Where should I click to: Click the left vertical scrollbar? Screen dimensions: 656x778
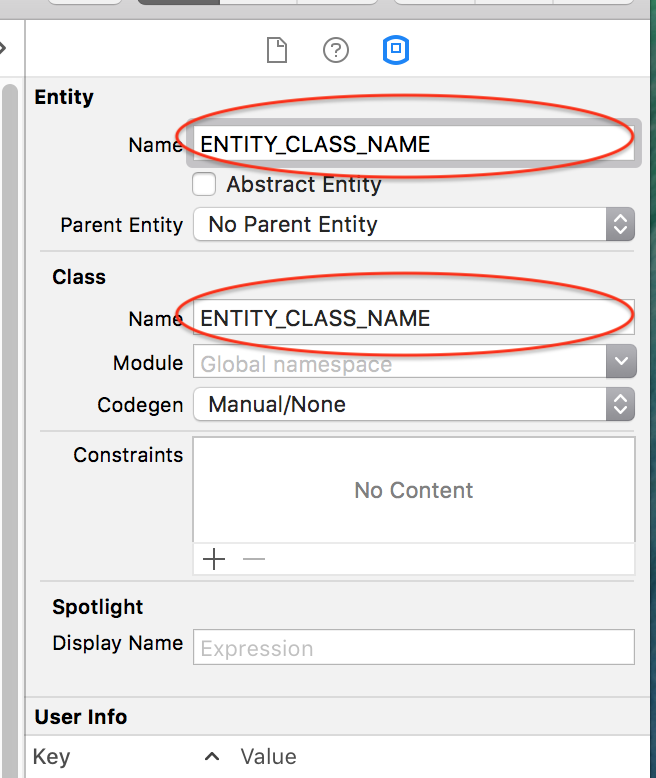(10, 400)
